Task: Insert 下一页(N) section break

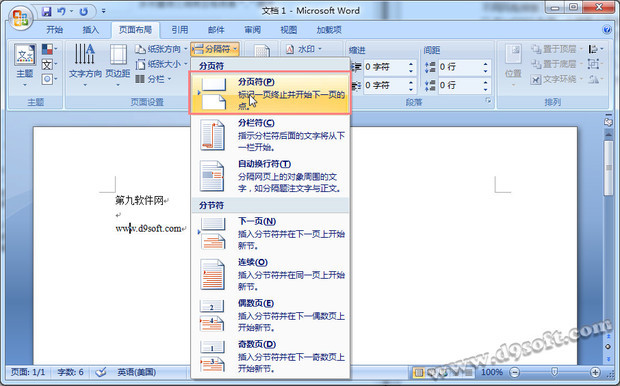Action: pos(270,233)
